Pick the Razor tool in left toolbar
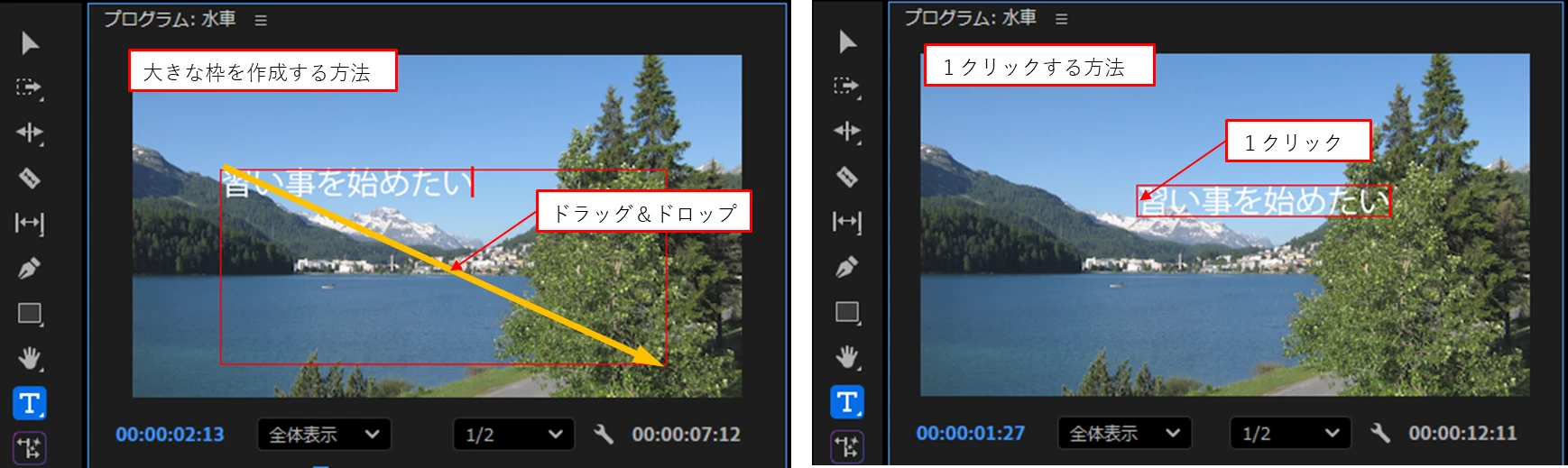Screen dimensions: 1568x468 30,178
